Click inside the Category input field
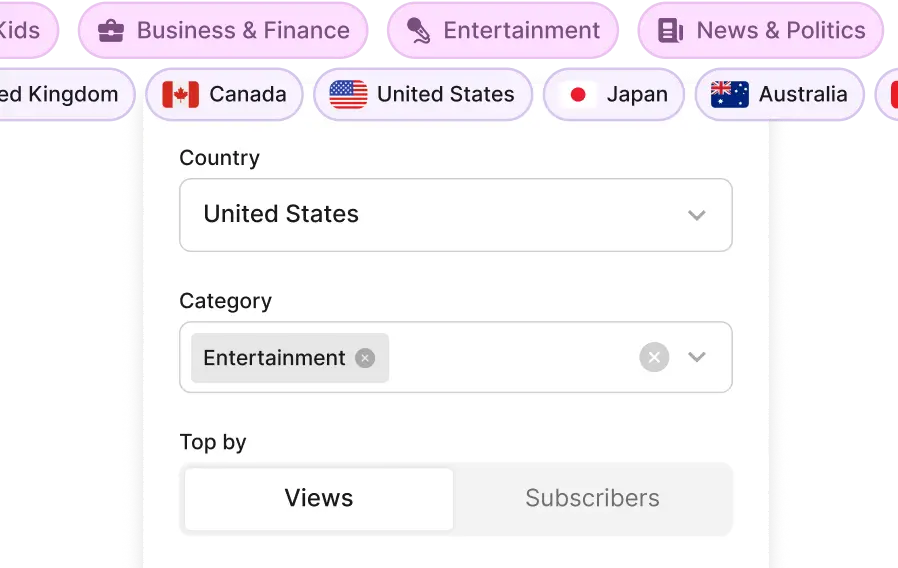Screen dimensions: 898x568 point(510,358)
